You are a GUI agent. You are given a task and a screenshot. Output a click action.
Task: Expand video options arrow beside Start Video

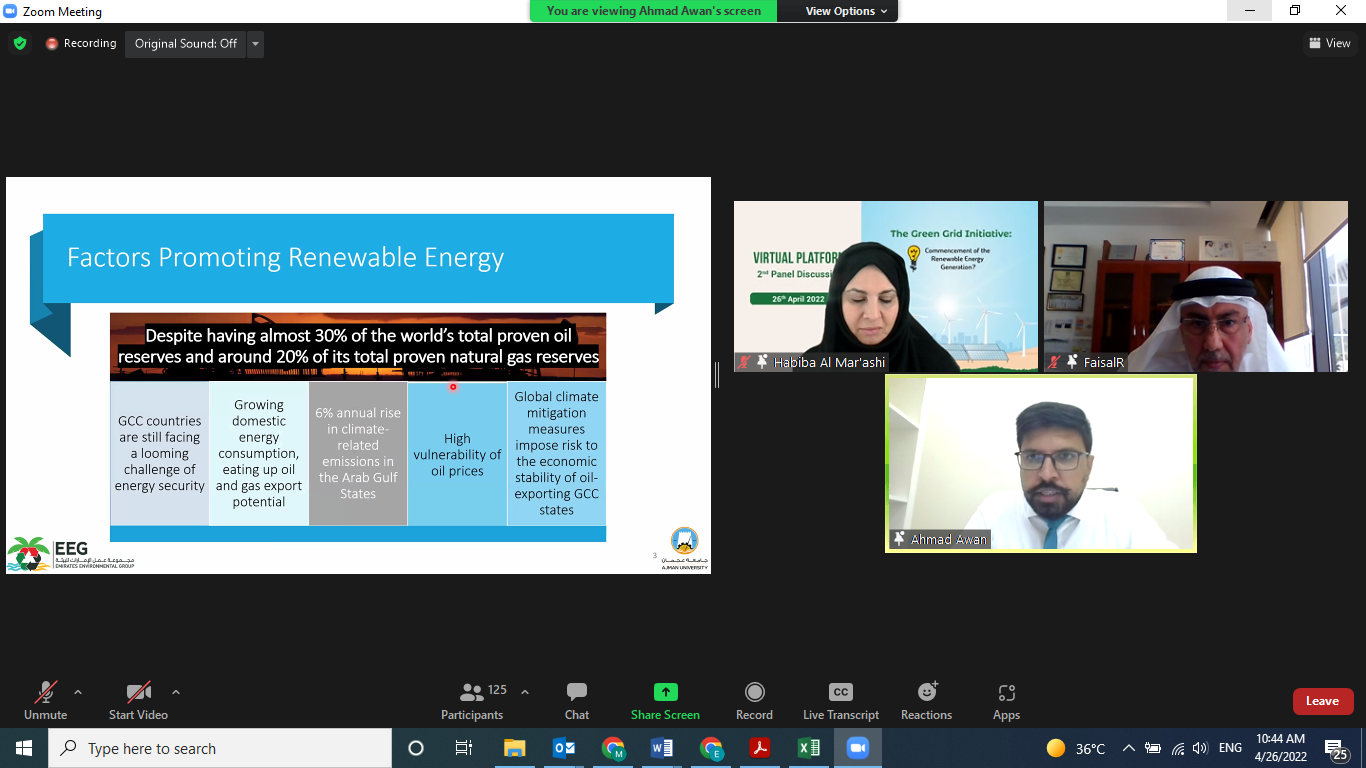pyautogui.click(x=176, y=692)
